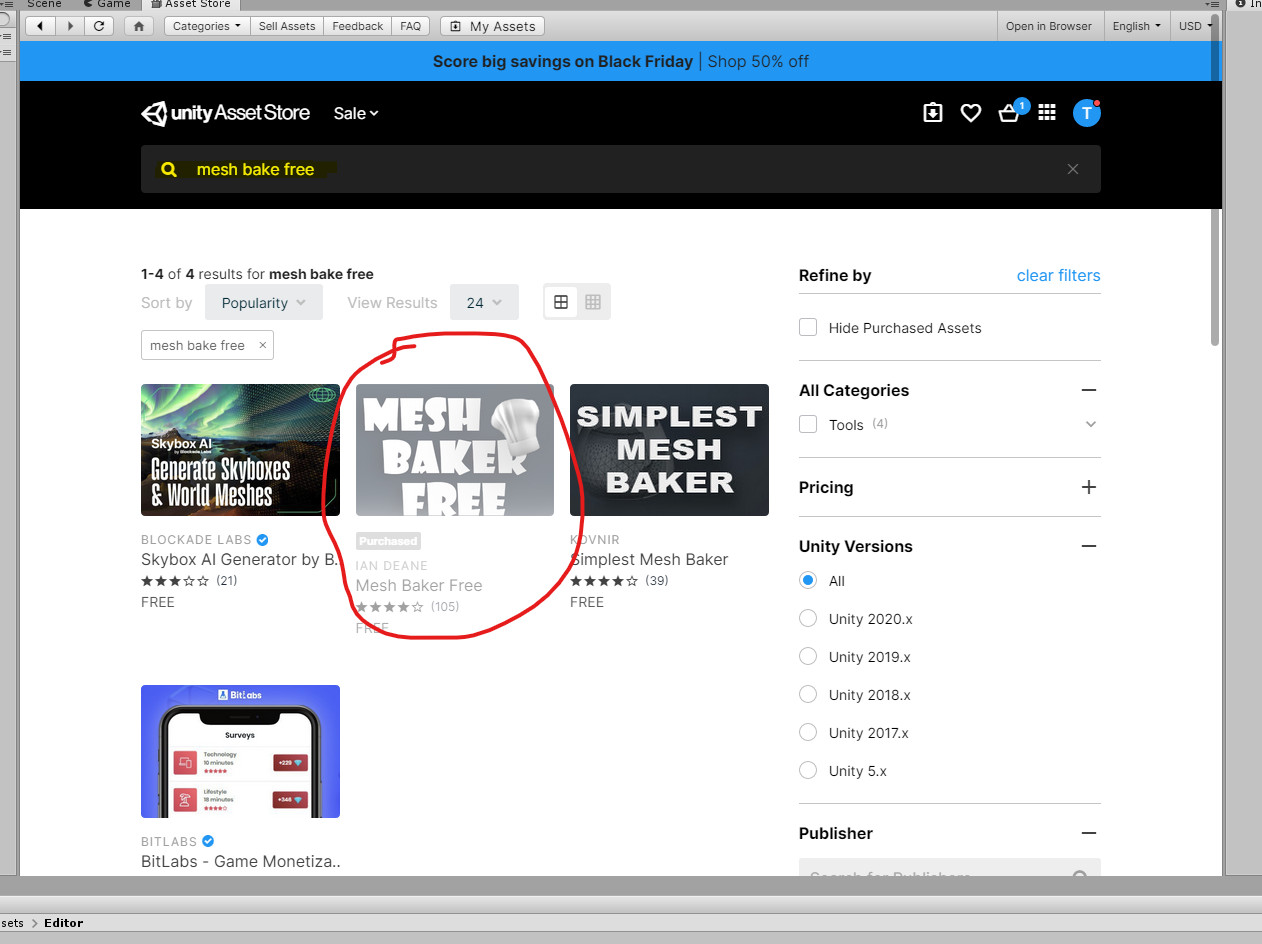Image resolution: width=1262 pixels, height=944 pixels.
Task: Clear search with the X icon
Action: pyautogui.click(x=1072, y=169)
